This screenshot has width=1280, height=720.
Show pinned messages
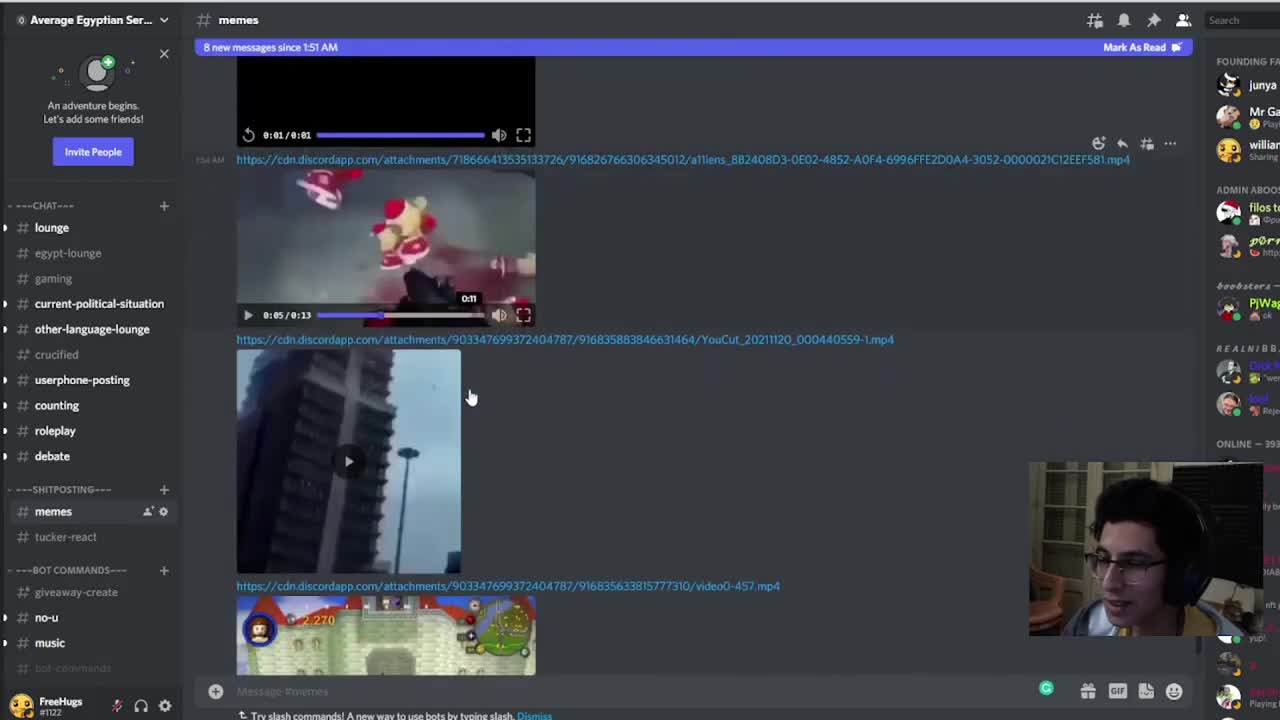[1153, 20]
